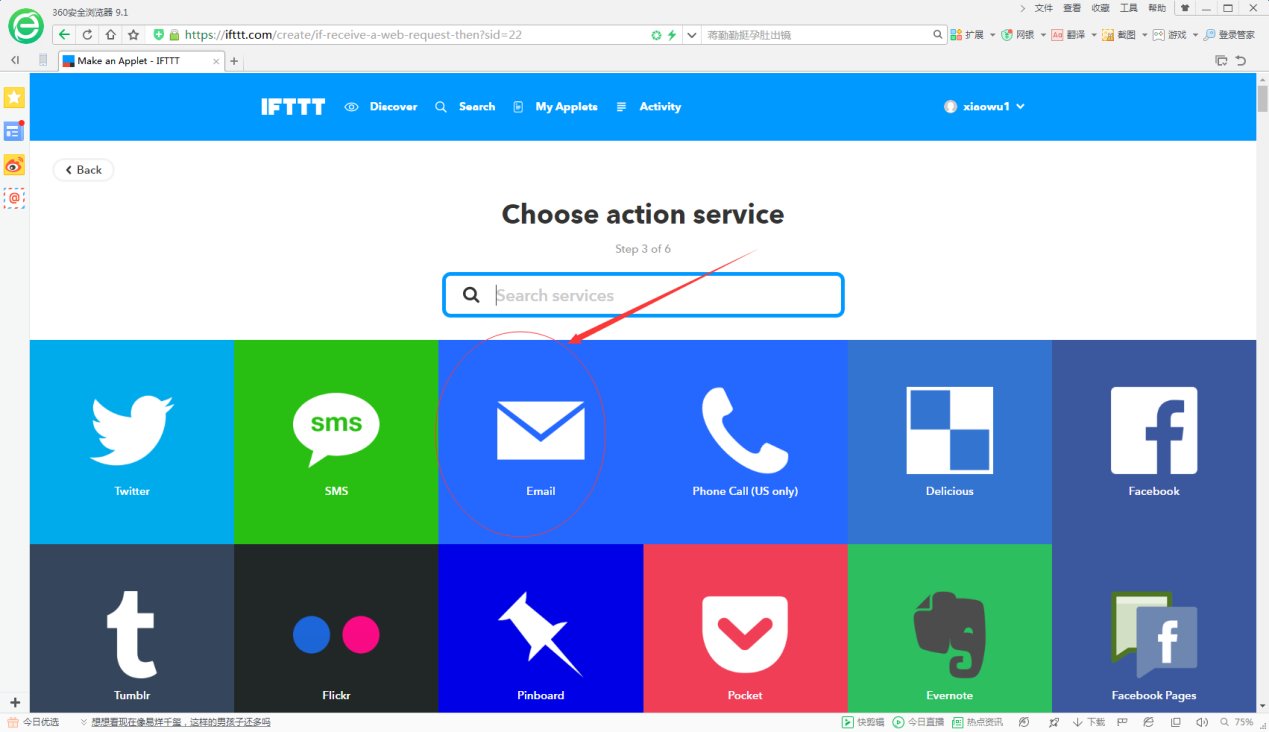This screenshot has height=732, width=1269.
Task: Open the Activity nav link
Action: pos(649,107)
